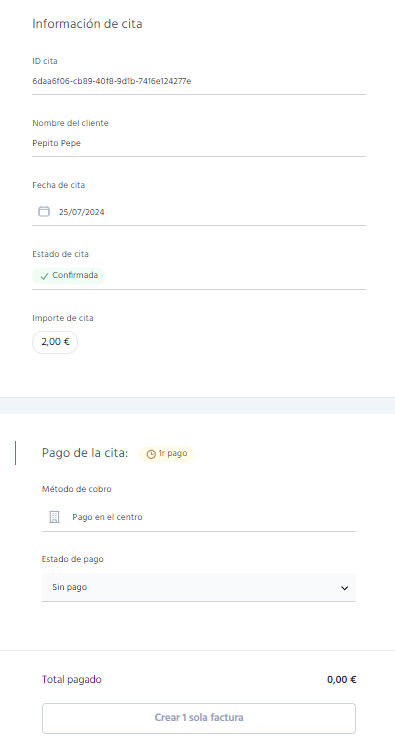The height and width of the screenshot is (753, 395).
Task: Click the Confirmada status badge
Action: 68,276
